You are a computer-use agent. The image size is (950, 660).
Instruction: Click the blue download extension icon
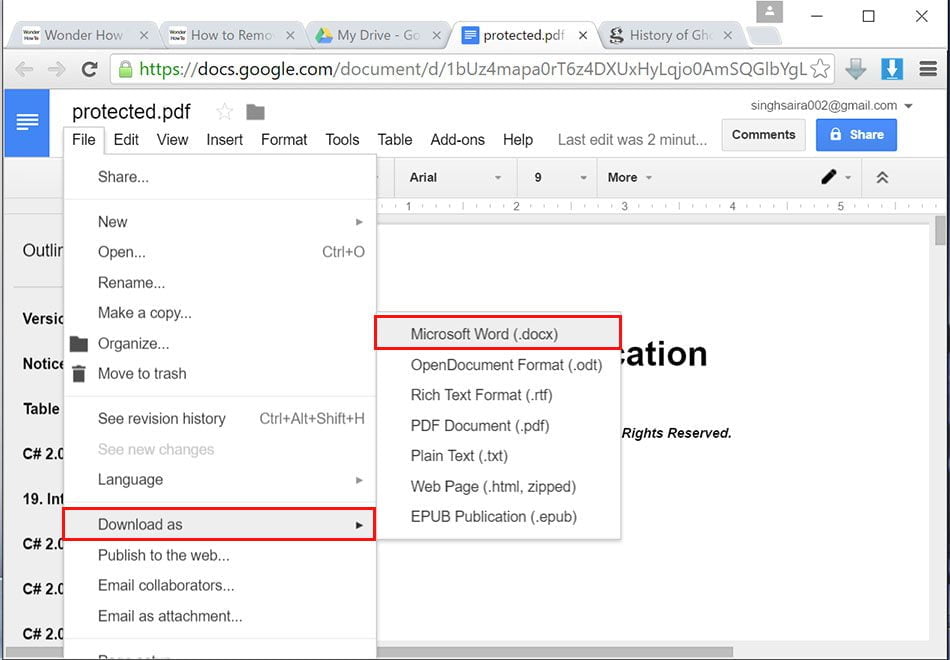click(892, 69)
